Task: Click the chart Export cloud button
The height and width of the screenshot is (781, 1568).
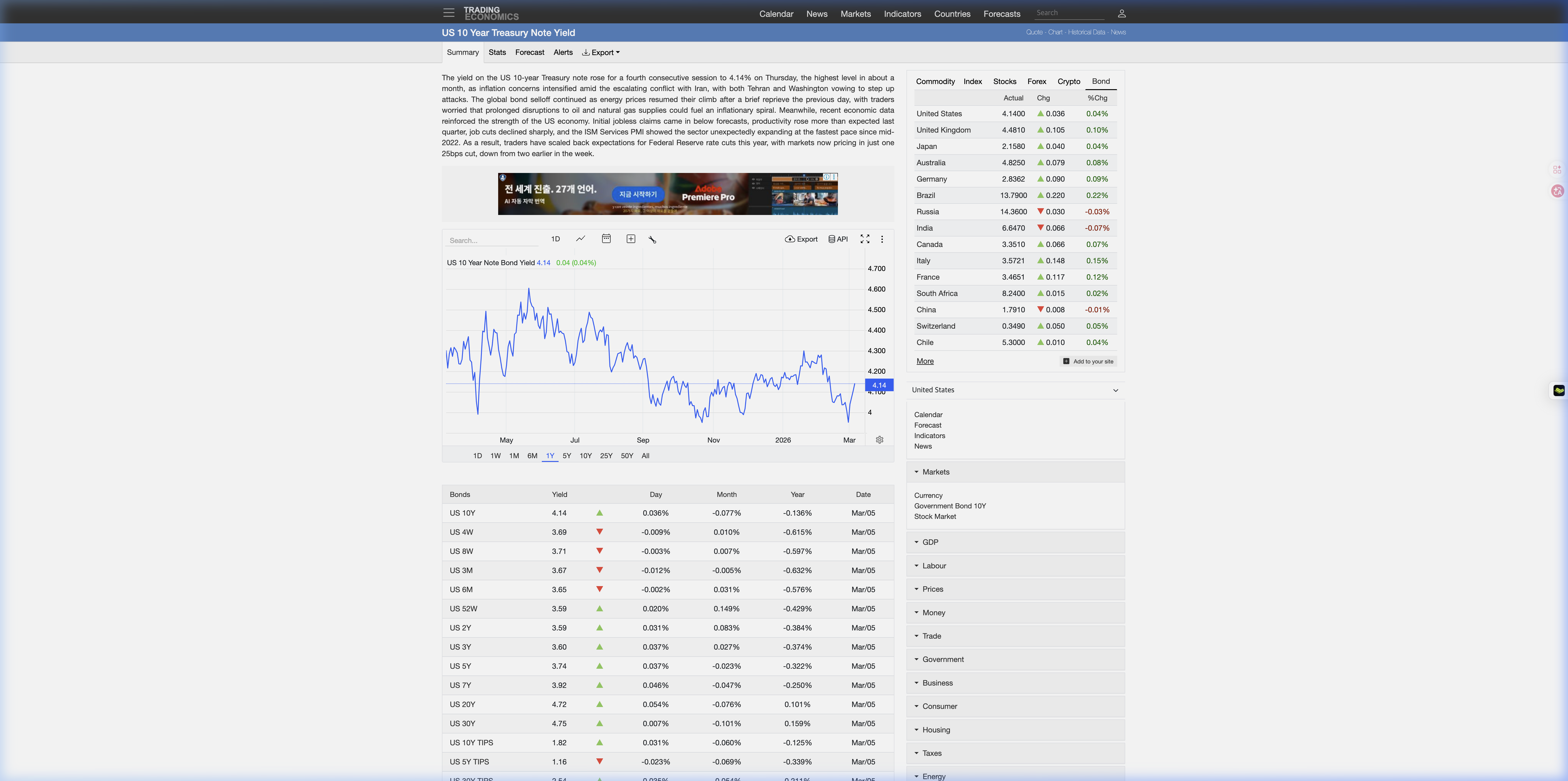Action: pos(801,239)
